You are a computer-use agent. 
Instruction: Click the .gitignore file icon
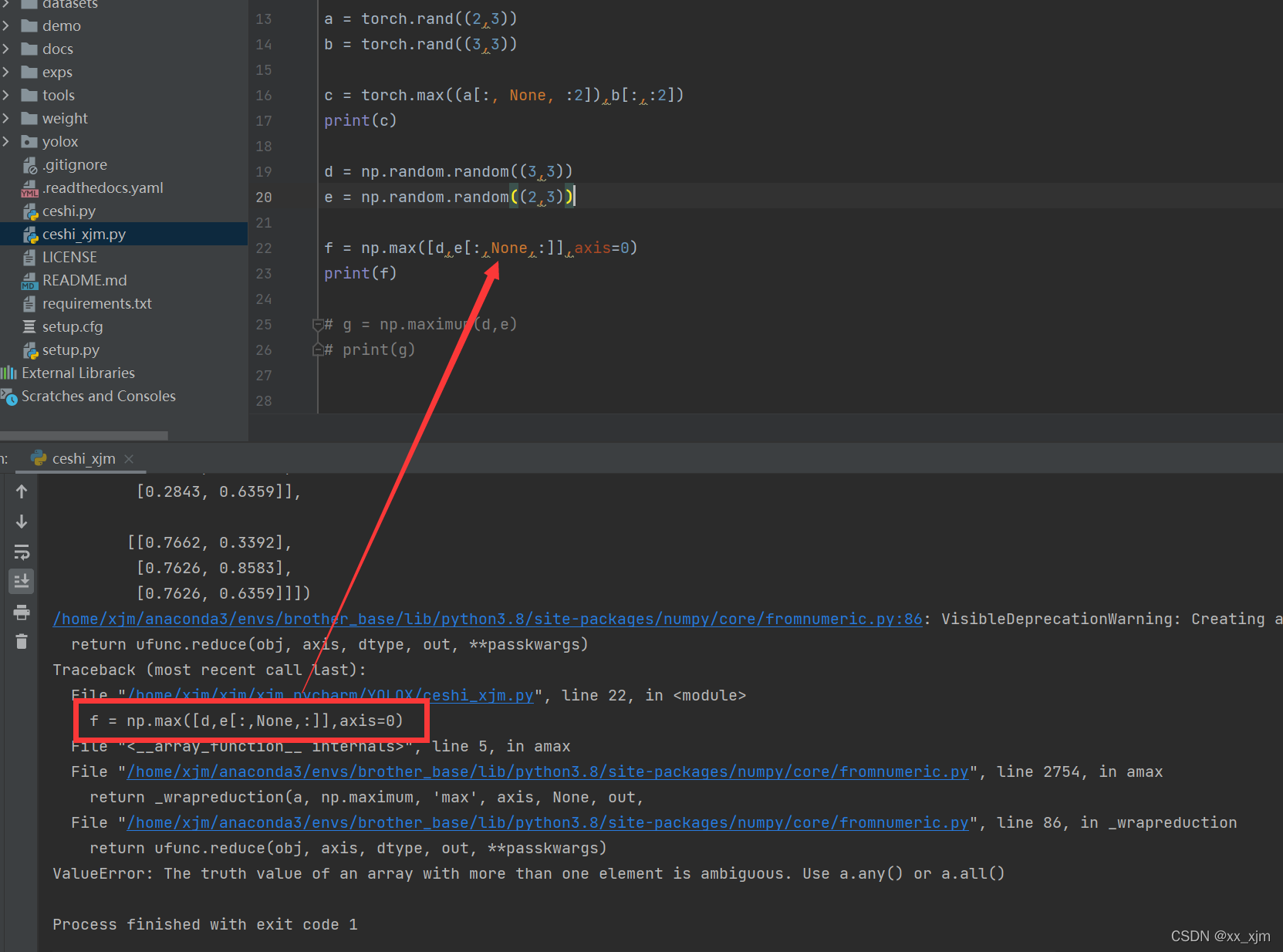point(29,165)
